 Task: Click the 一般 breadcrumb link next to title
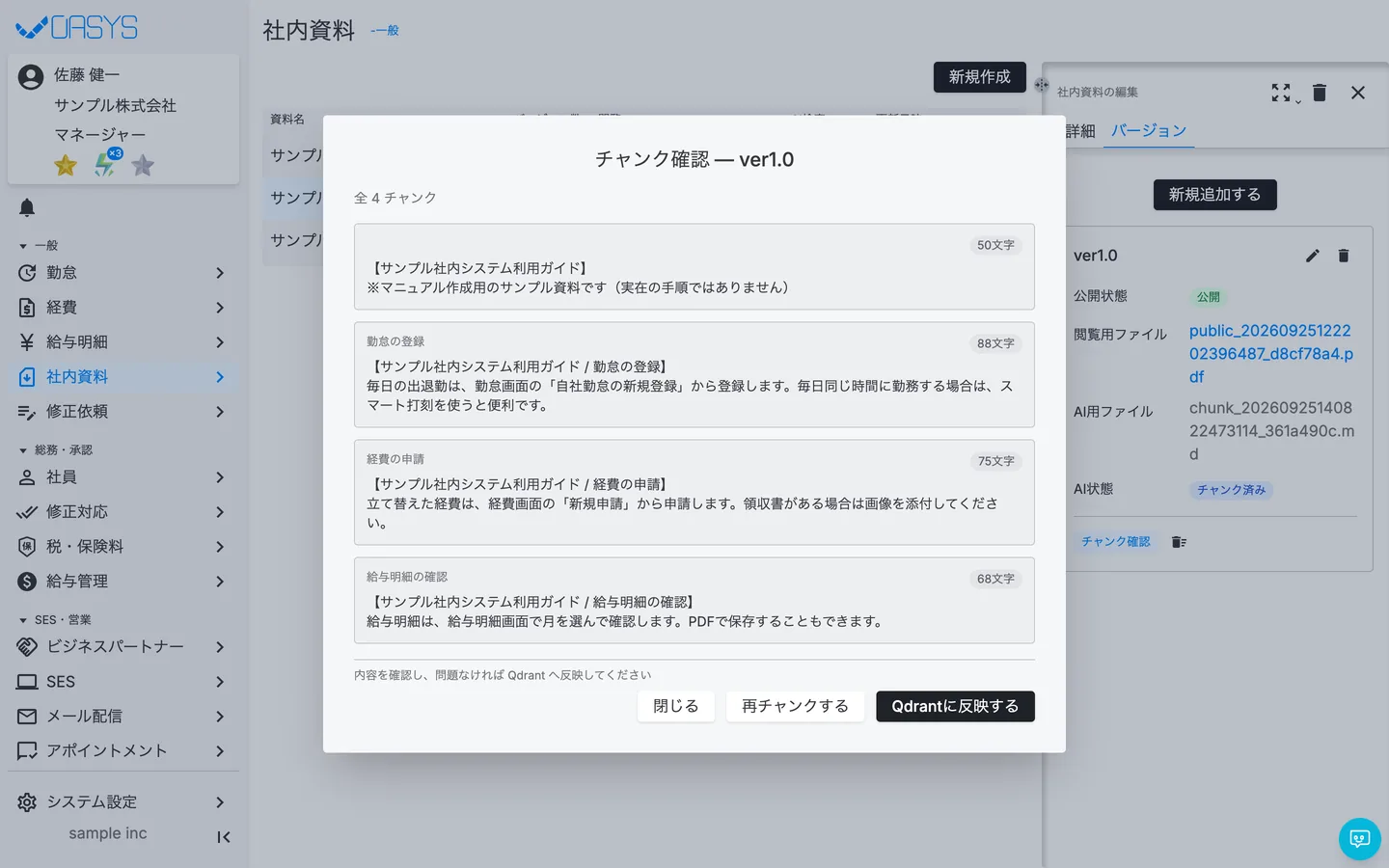(385, 31)
